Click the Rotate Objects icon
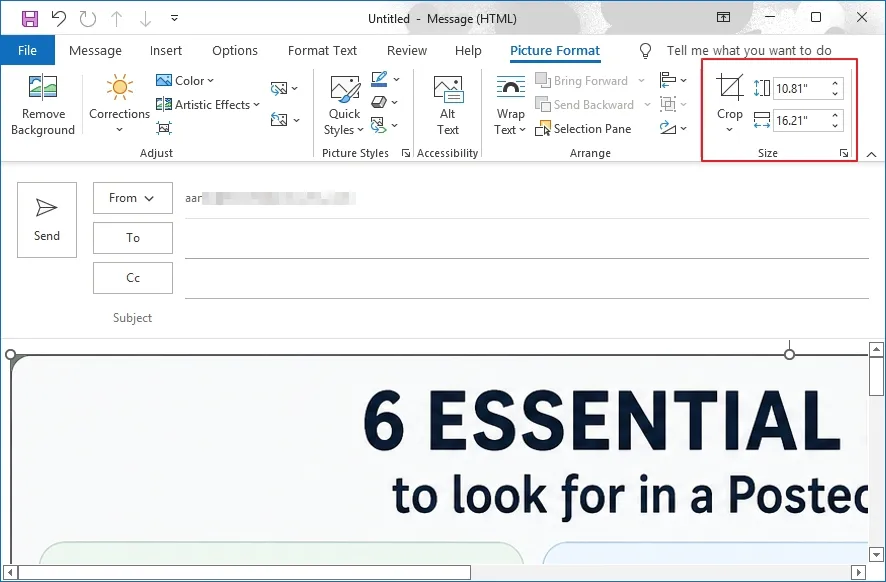Image resolution: width=886 pixels, height=582 pixels. [x=668, y=128]
